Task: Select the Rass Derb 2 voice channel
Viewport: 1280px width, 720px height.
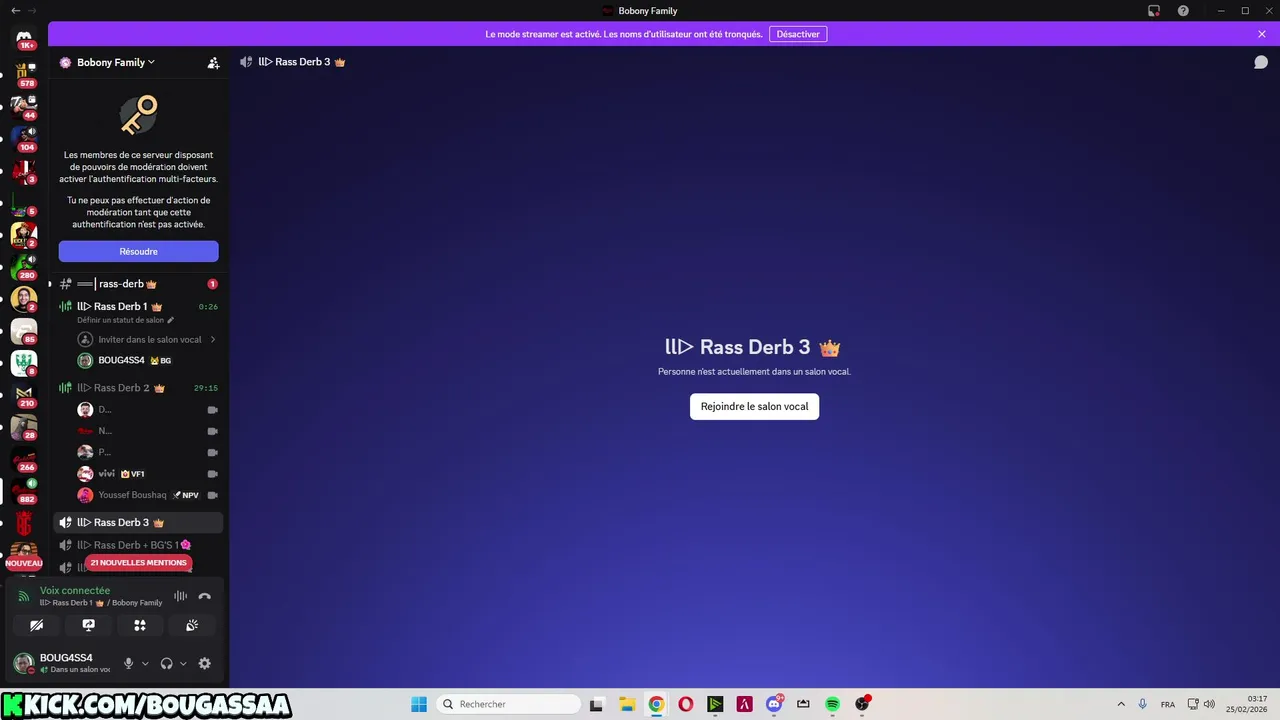Action: click(x=138, y=388)
